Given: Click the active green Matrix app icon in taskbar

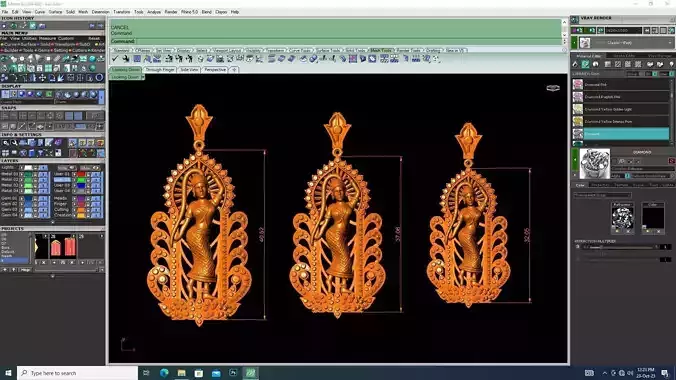Looking at the screenshot, I should 250,373.
